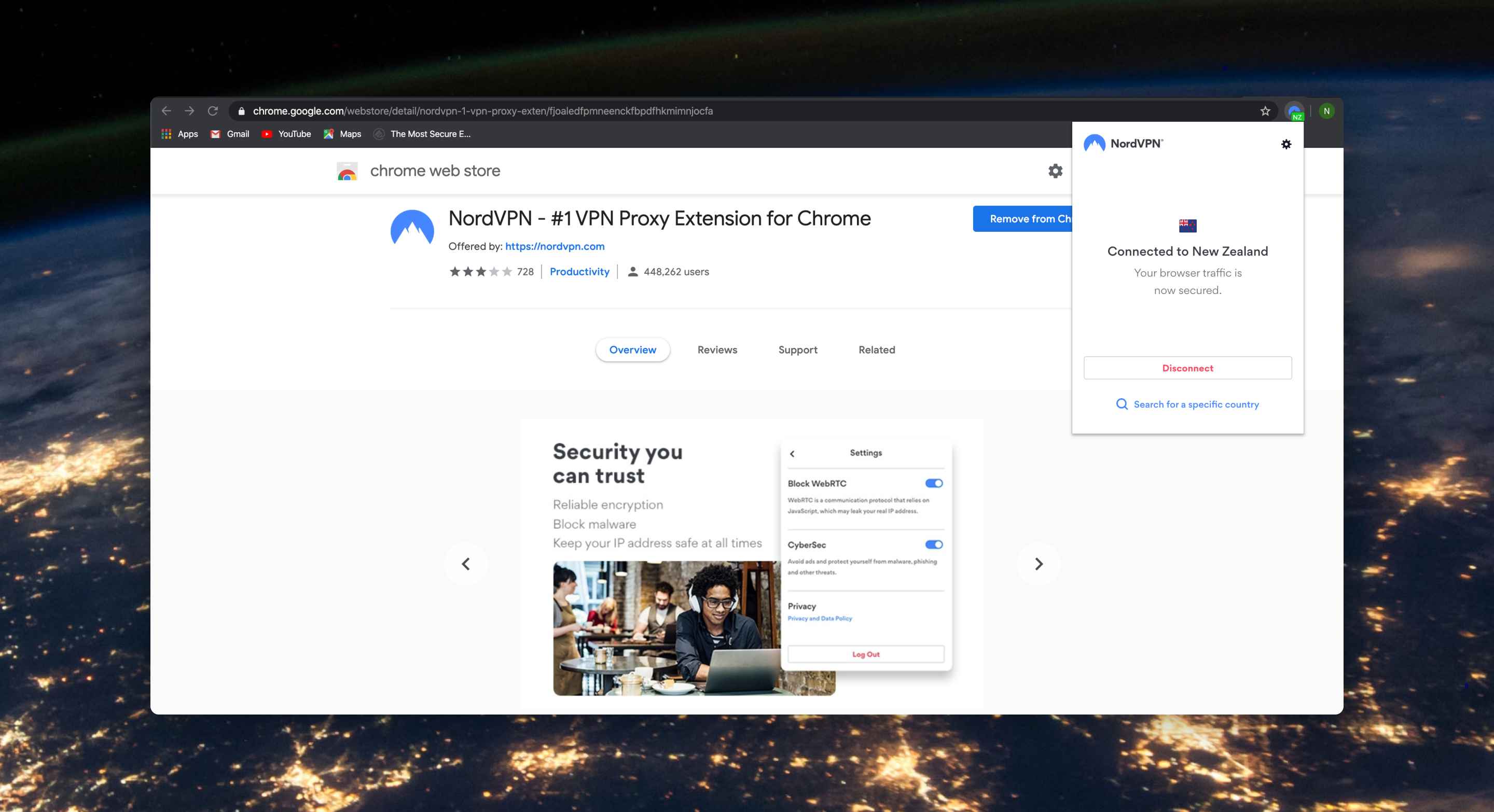Click Disconnect from New Zealand
The width and height of the screenshot is (1494, 812).
(1187, 367)
